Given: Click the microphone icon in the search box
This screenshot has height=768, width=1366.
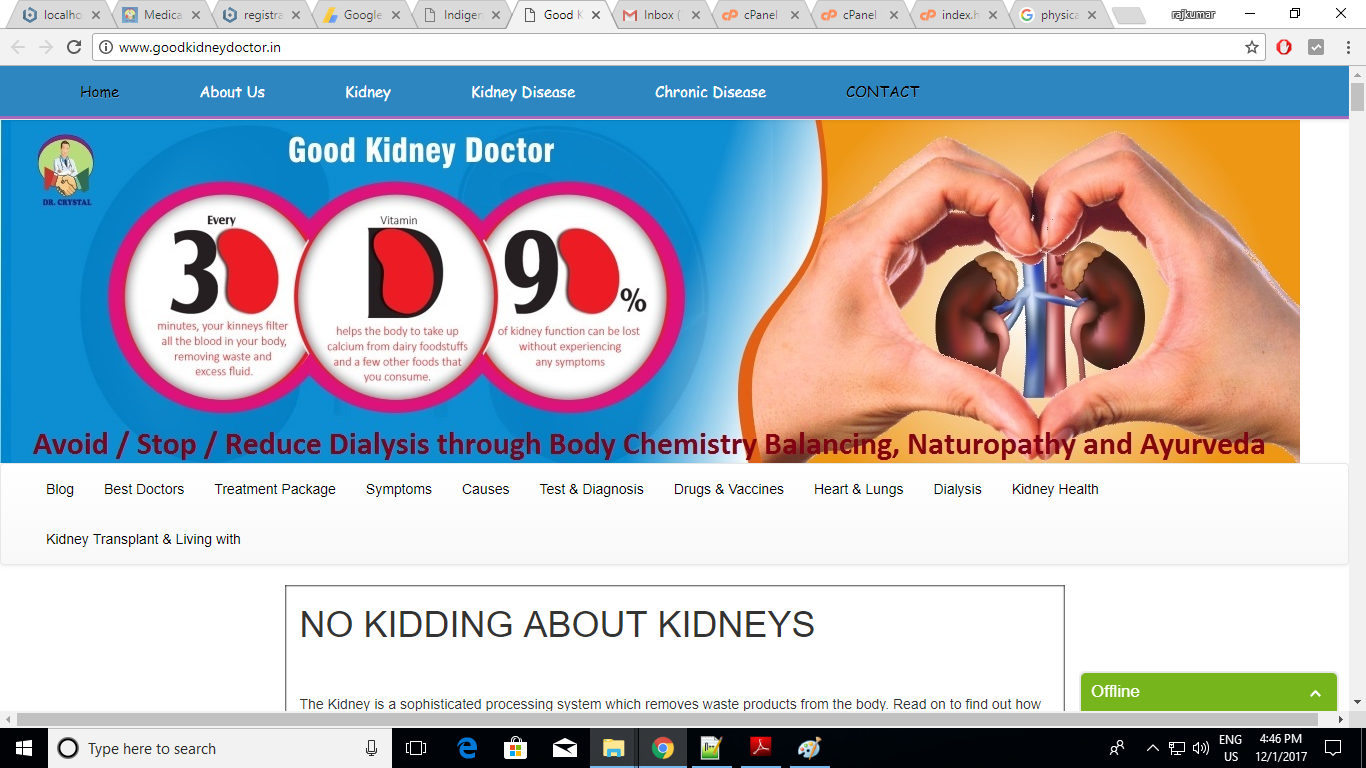Looking at the screenshot, I should [370, 748].
